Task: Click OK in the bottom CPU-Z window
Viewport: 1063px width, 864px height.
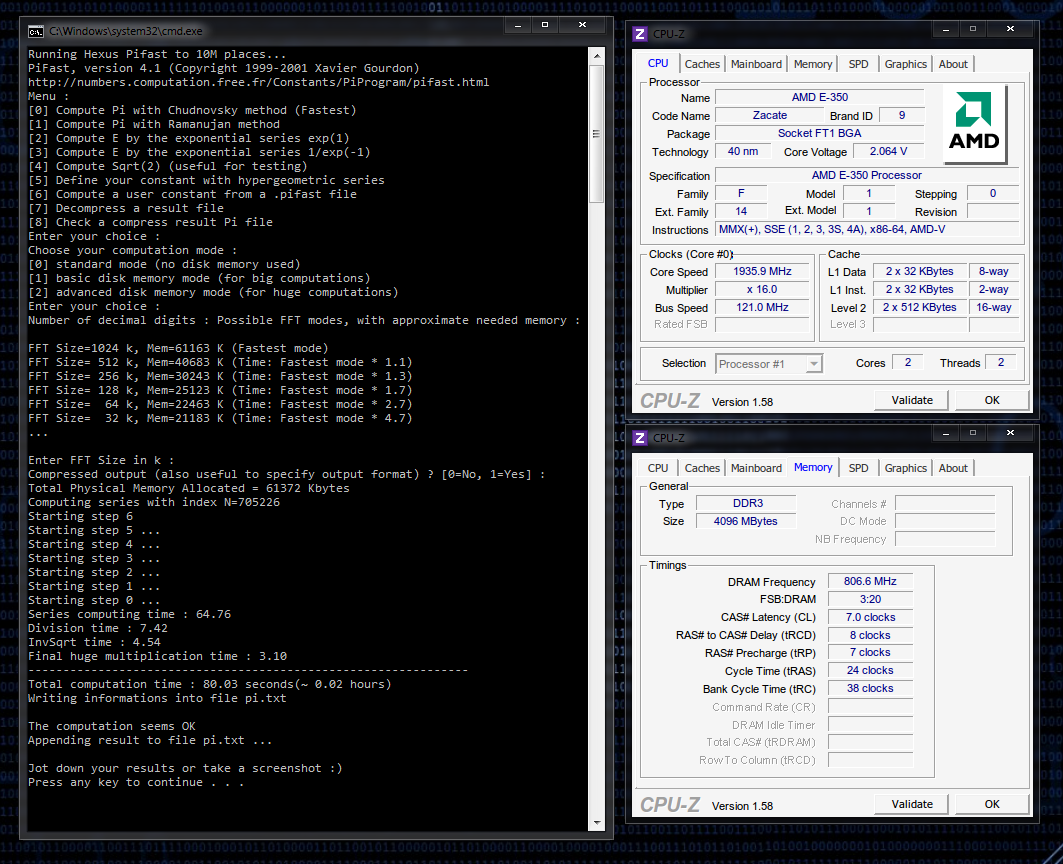Action: coord(992,804)
